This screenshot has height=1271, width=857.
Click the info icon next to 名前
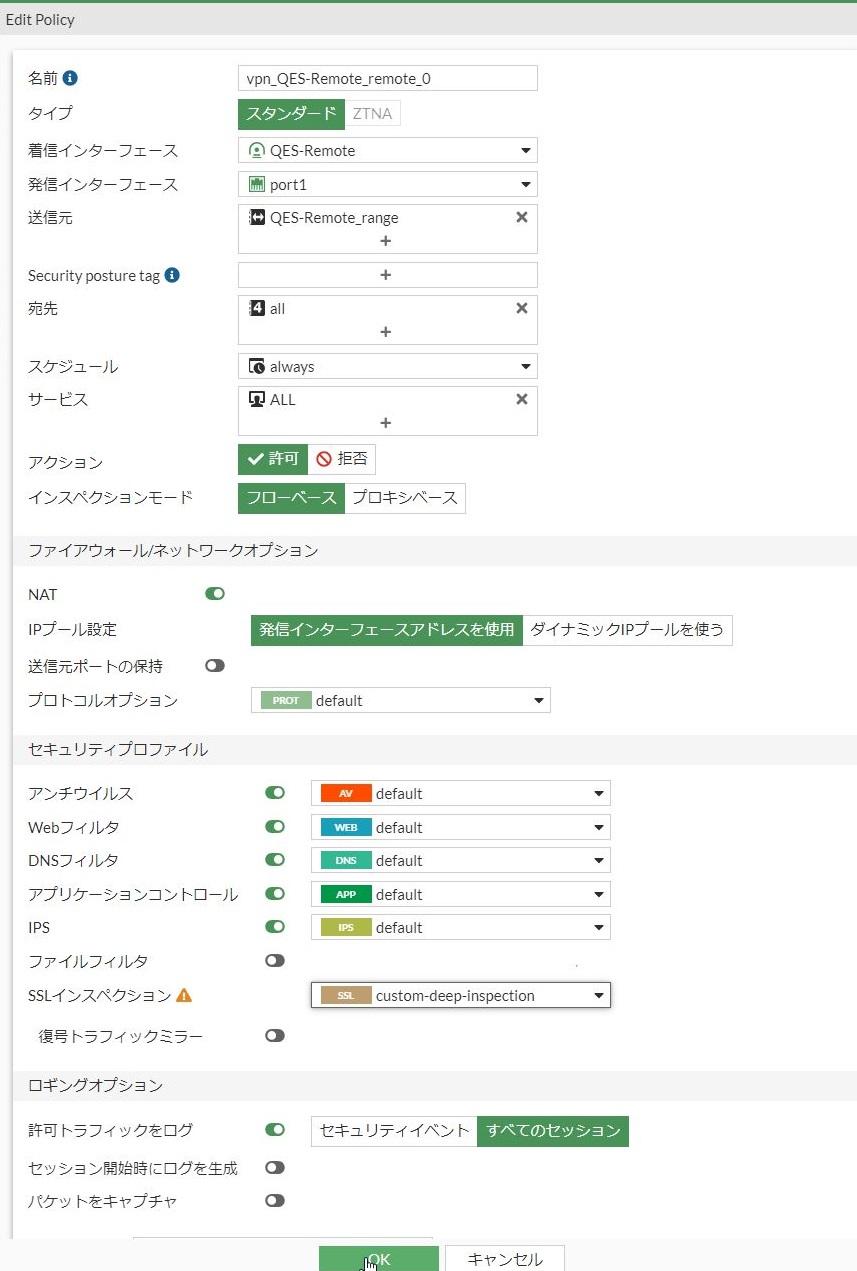tap(71, 78)
